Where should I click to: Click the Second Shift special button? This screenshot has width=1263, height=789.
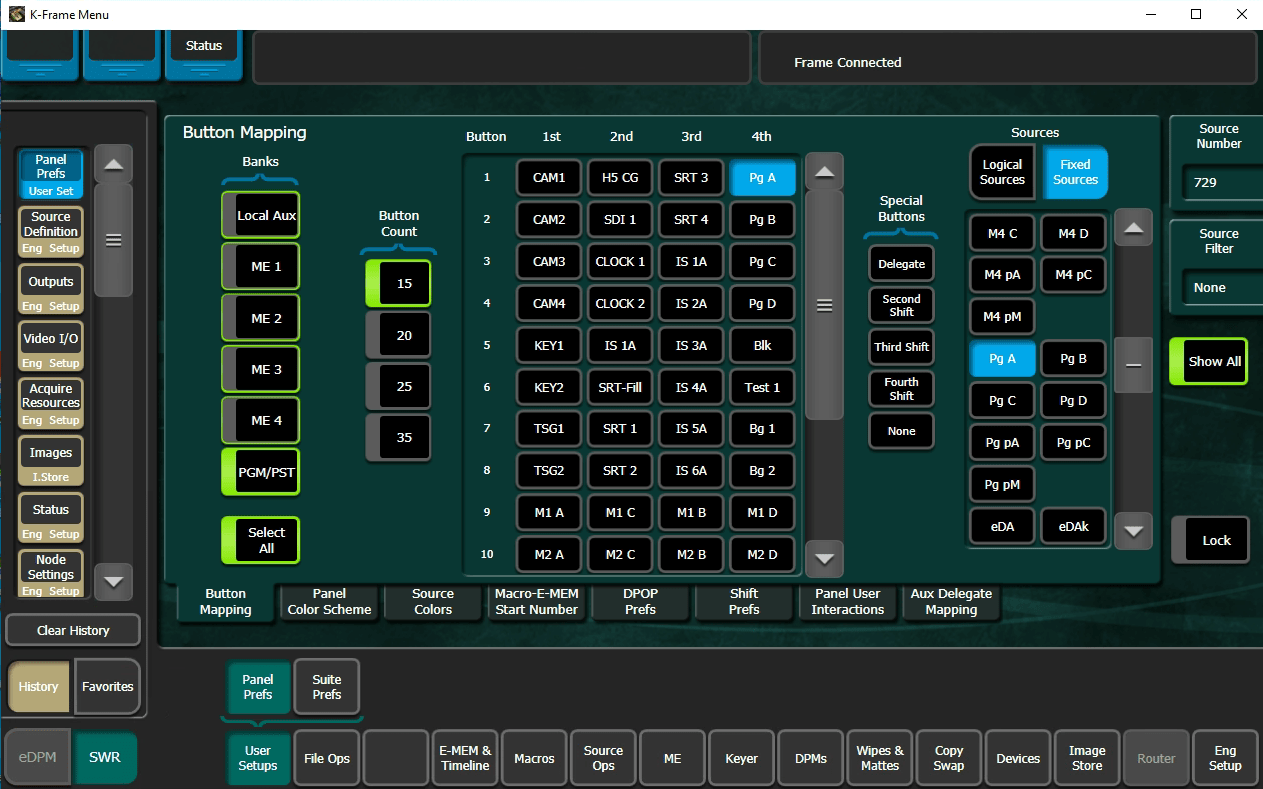tap(901, 305)
